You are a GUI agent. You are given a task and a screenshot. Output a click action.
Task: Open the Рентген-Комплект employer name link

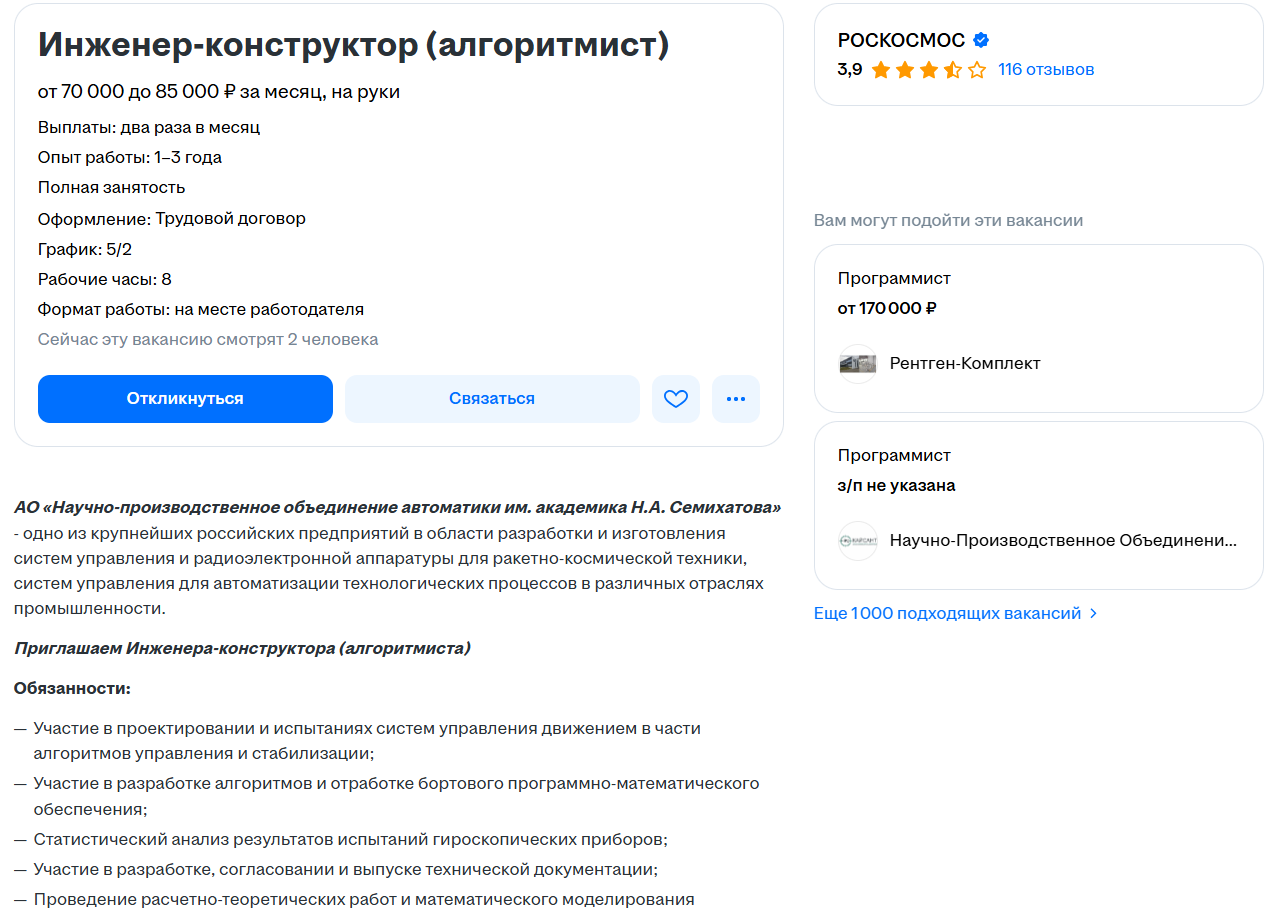965,364
